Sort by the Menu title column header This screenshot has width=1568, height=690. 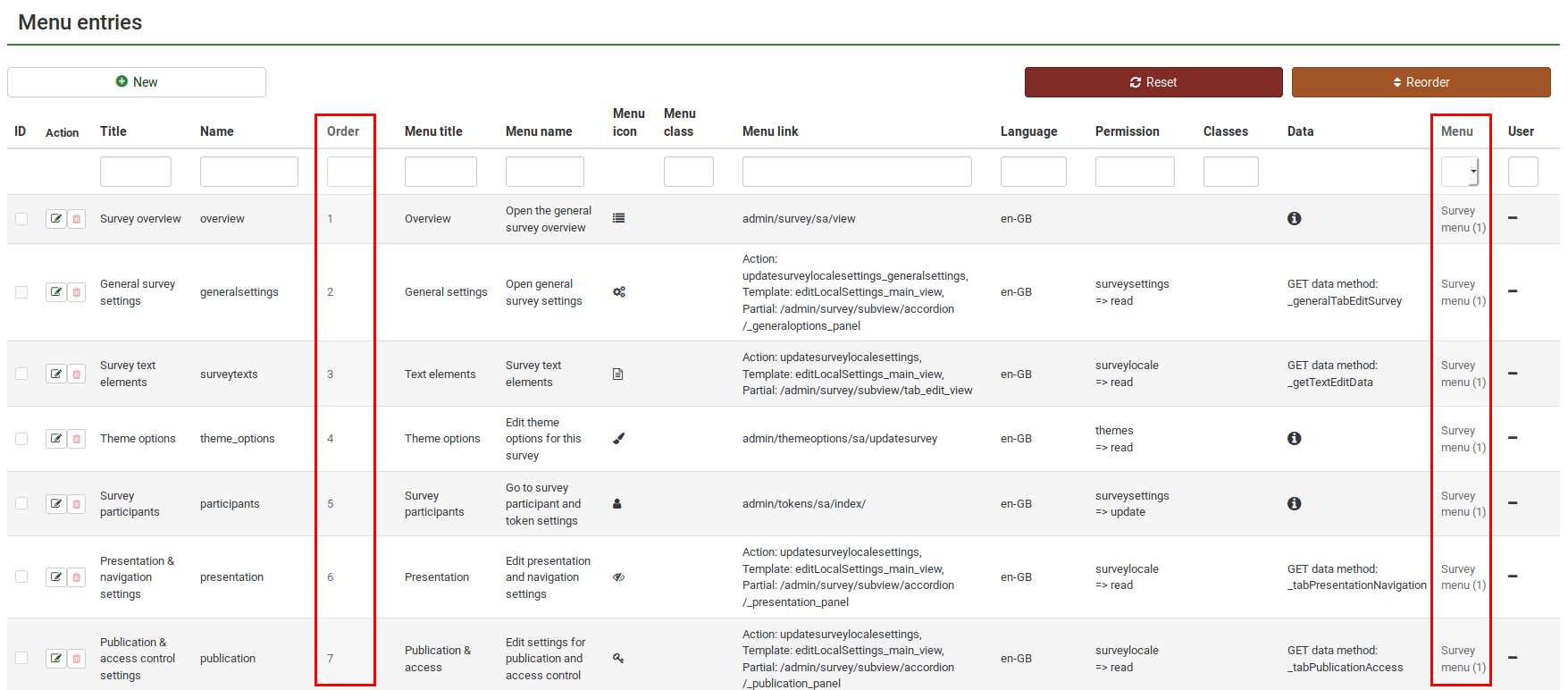433,131
